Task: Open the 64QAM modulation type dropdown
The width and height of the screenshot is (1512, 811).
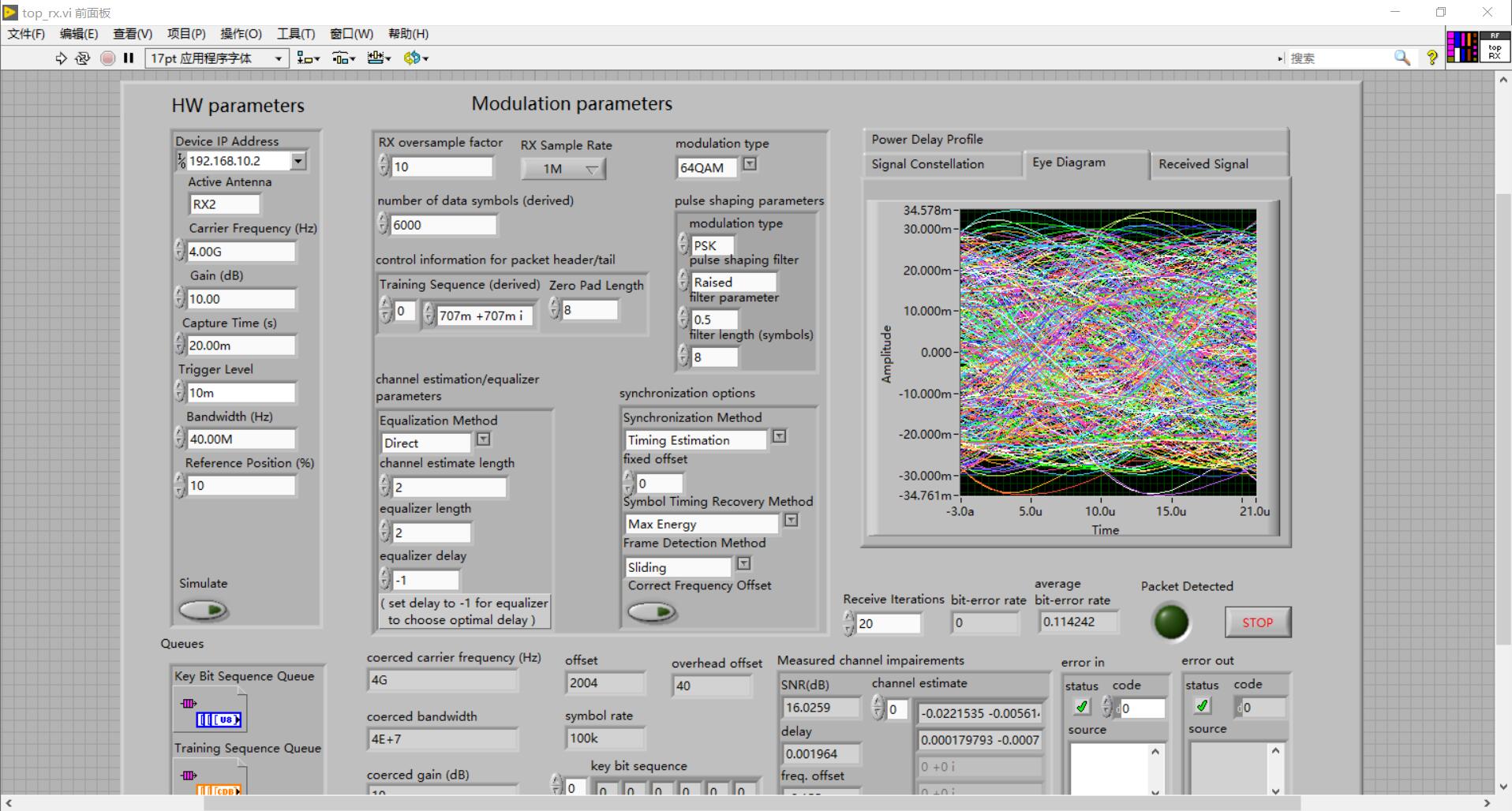Action: pos(750,164)
